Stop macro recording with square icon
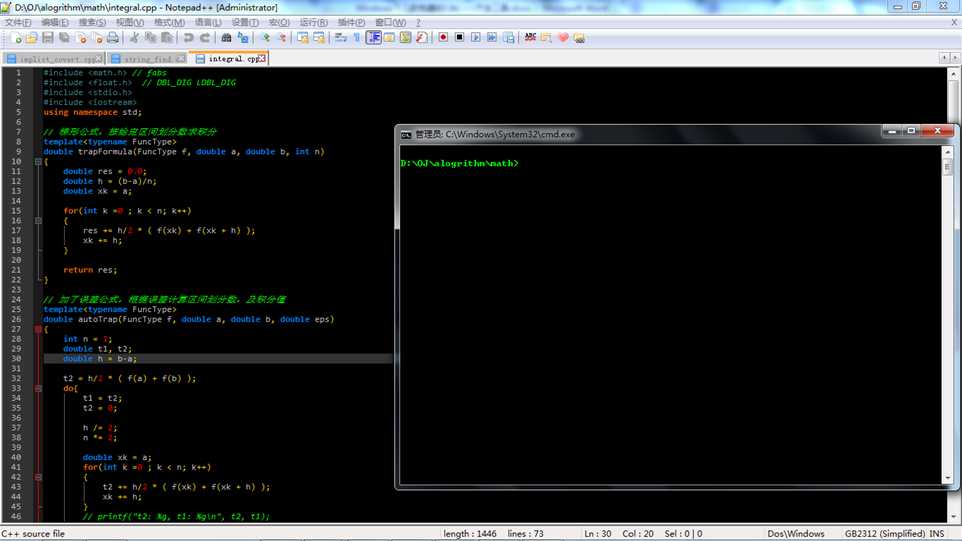 tap(460, 38)
